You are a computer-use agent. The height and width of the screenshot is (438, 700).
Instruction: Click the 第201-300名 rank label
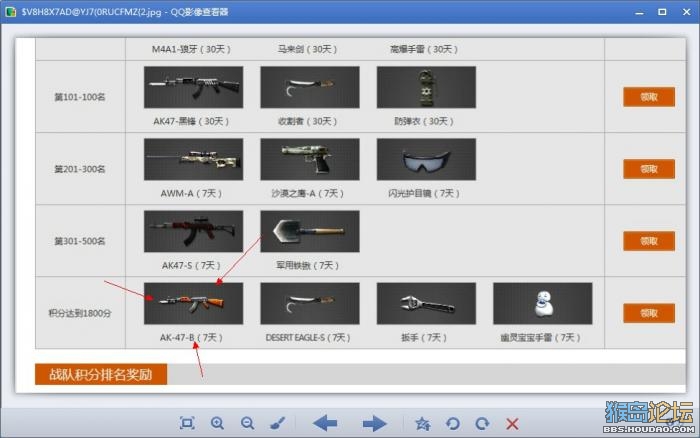pyautogui.click(x=80, y=169)
